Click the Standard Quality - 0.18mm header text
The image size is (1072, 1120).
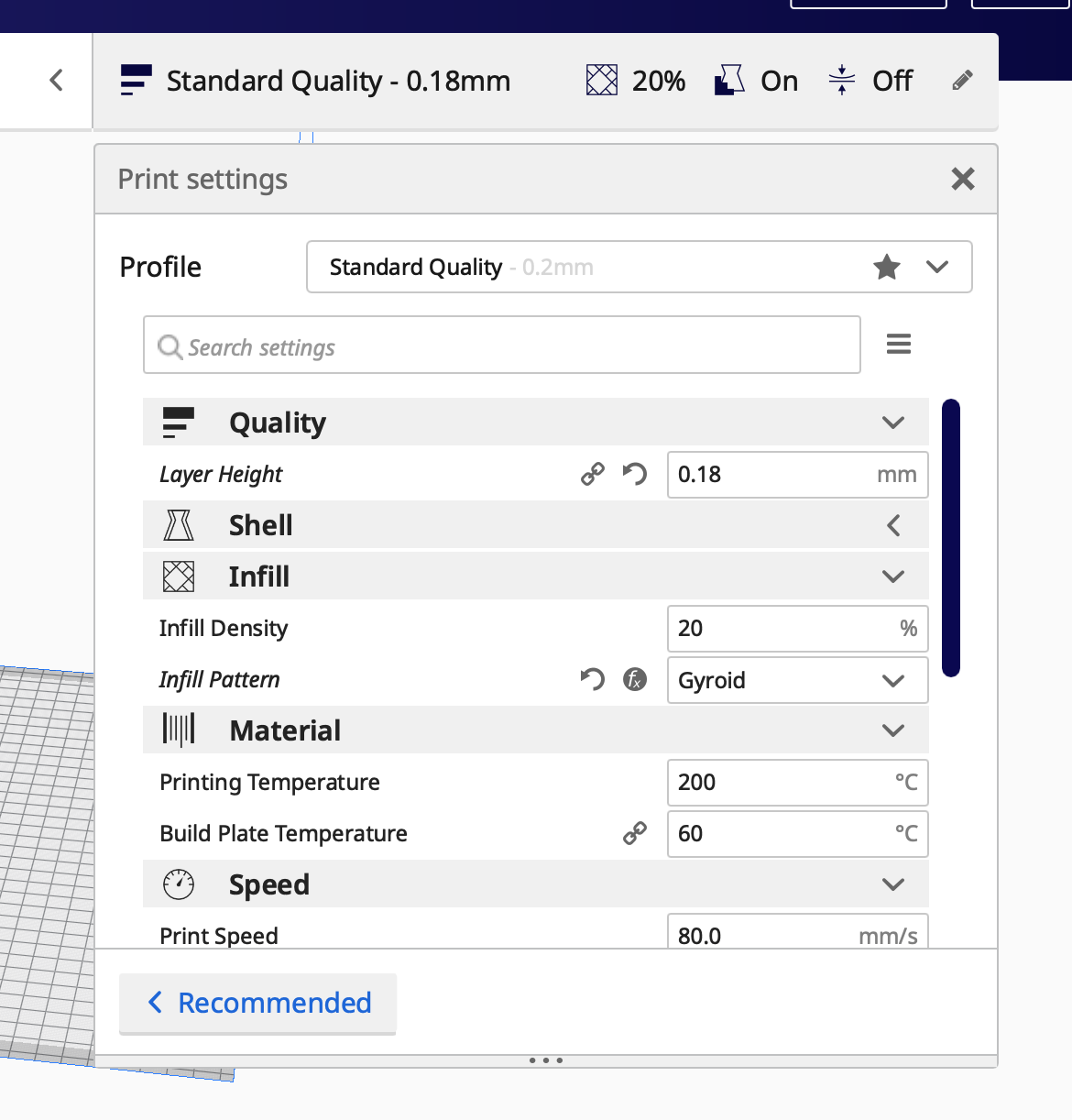coord(339,81)
